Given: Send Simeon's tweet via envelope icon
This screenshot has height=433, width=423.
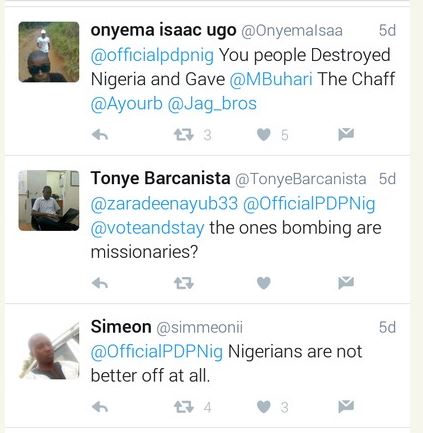Looking at the screenshot, I should pos(346,406).
